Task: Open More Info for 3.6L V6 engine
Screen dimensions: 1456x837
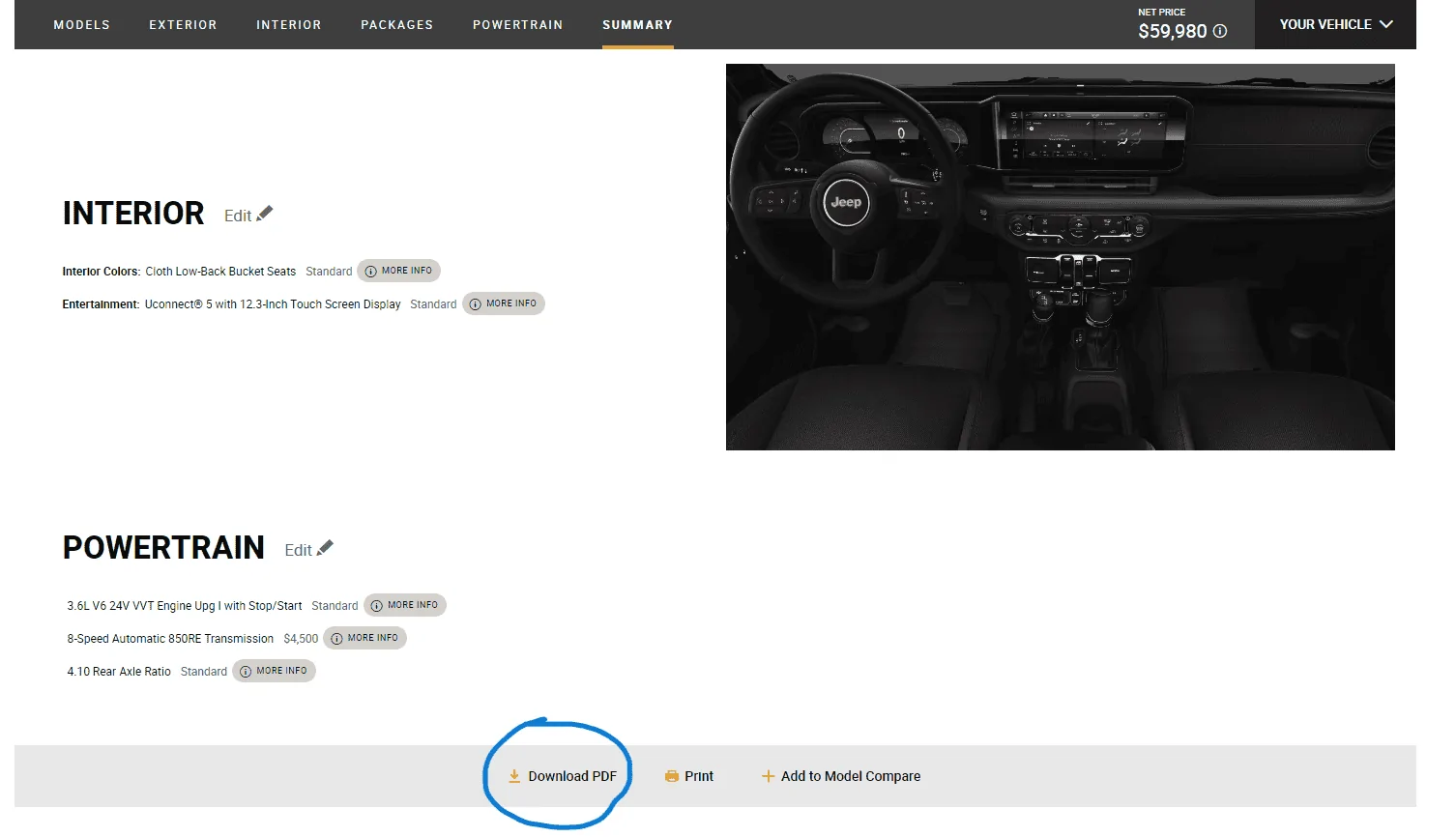Action: [x=405, y=605]
